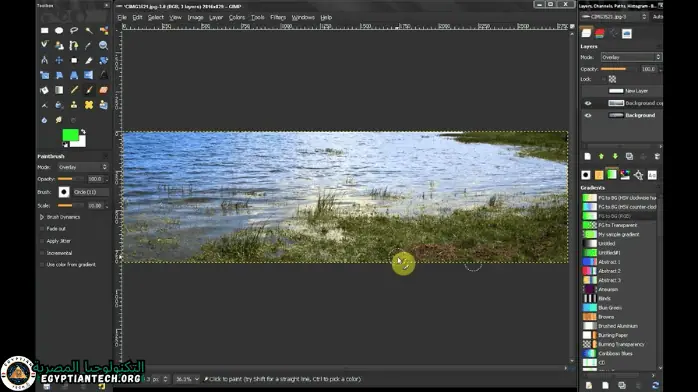This screenshot has height=392, width=698.
Task: Open the Paintbrush Mode dropdown
Action: pos(83,167)
